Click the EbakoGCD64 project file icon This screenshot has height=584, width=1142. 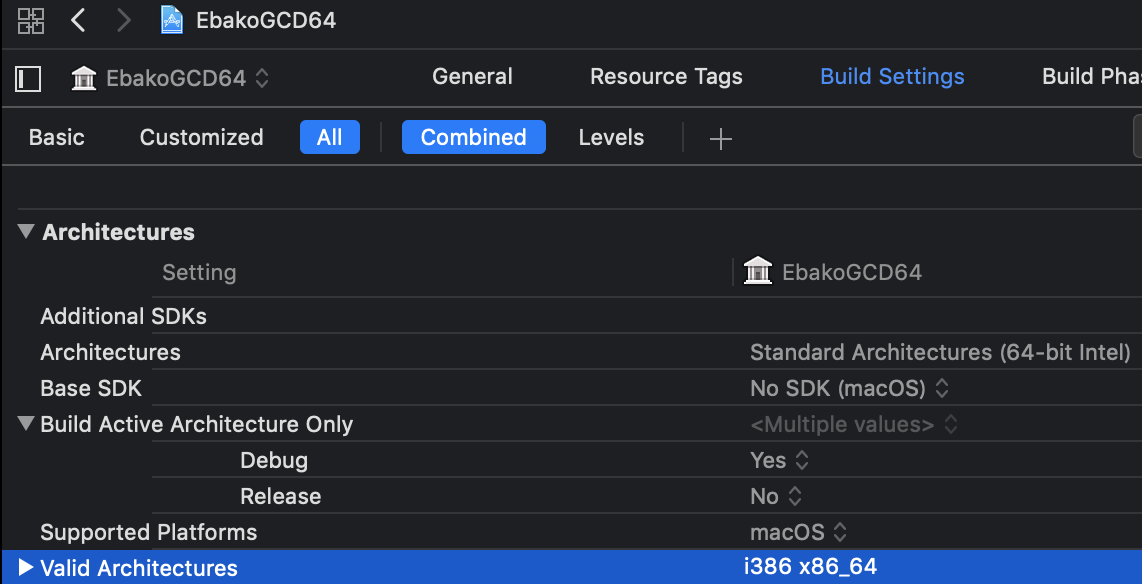click(172, 20)
